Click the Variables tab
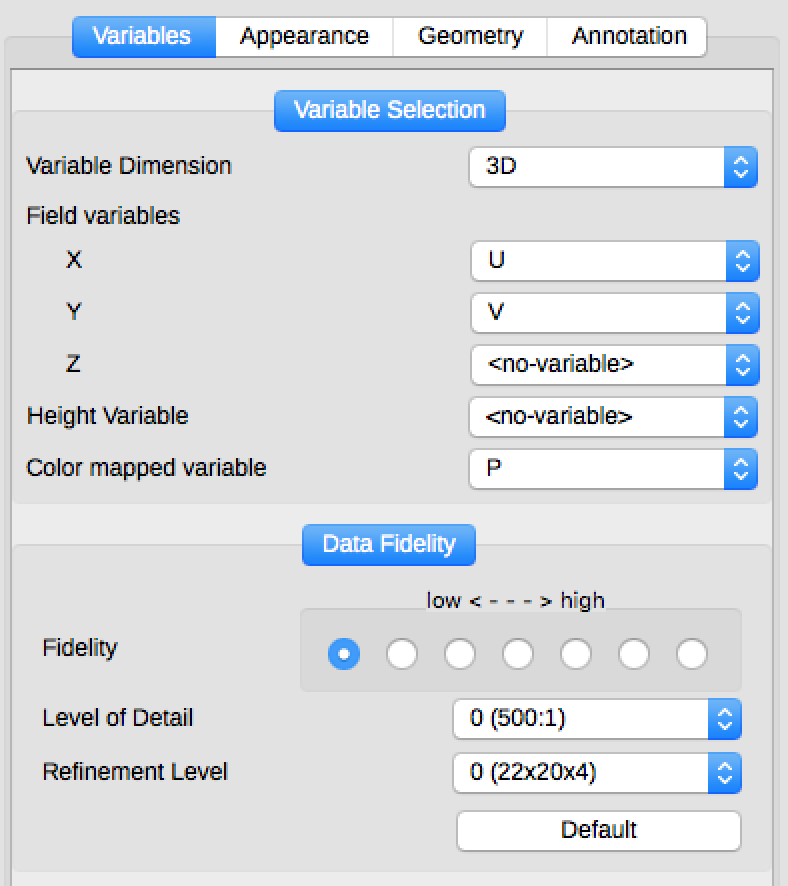788x886 pixels. pos(142,37)
